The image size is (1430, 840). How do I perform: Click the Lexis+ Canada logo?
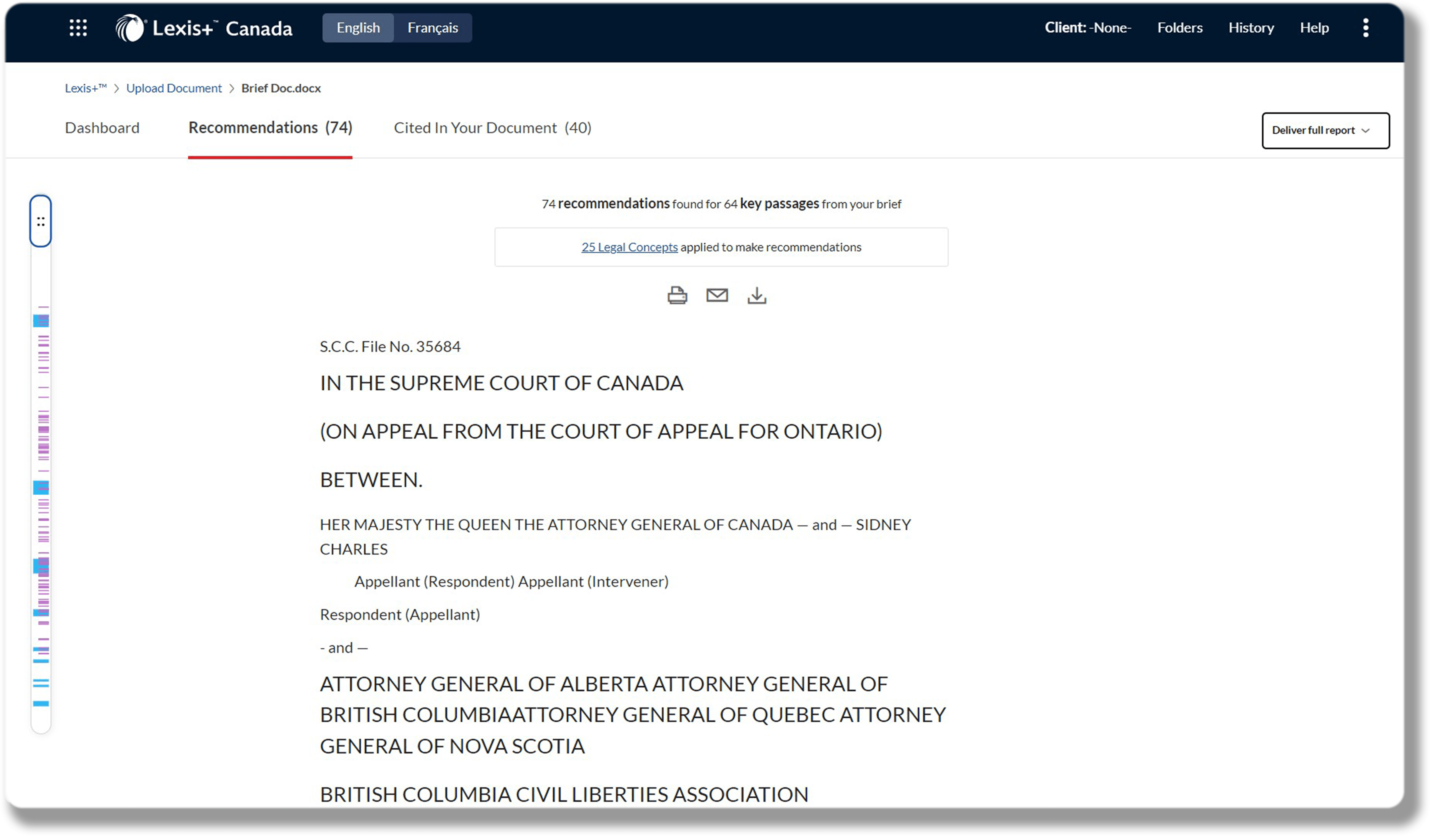point(203,27)
